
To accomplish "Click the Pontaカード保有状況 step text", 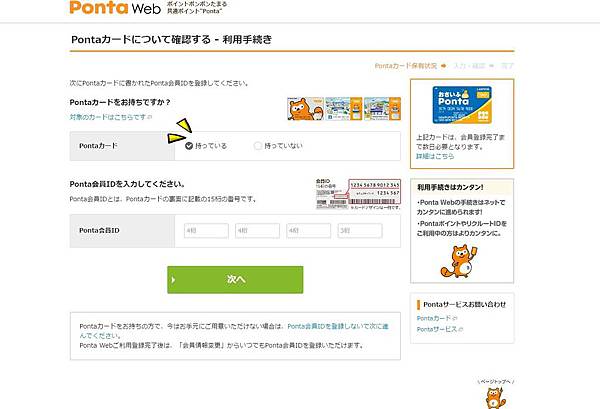I will pos(406,66).
